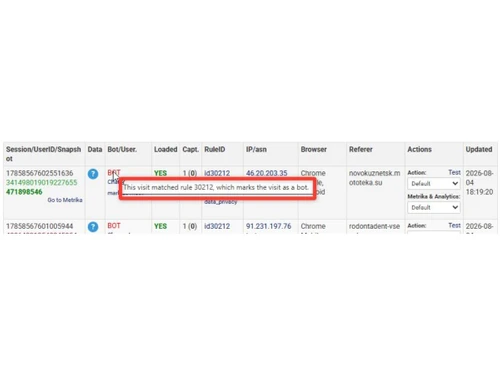Open IP address 46.20.203.35
Screen dimensions: 500x375
tap(267, 173)
